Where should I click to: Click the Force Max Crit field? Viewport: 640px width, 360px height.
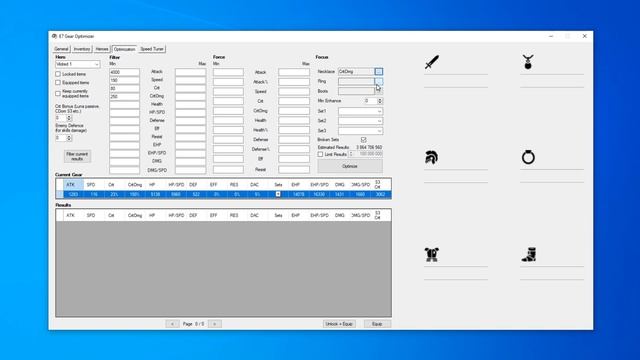point(294,101)
